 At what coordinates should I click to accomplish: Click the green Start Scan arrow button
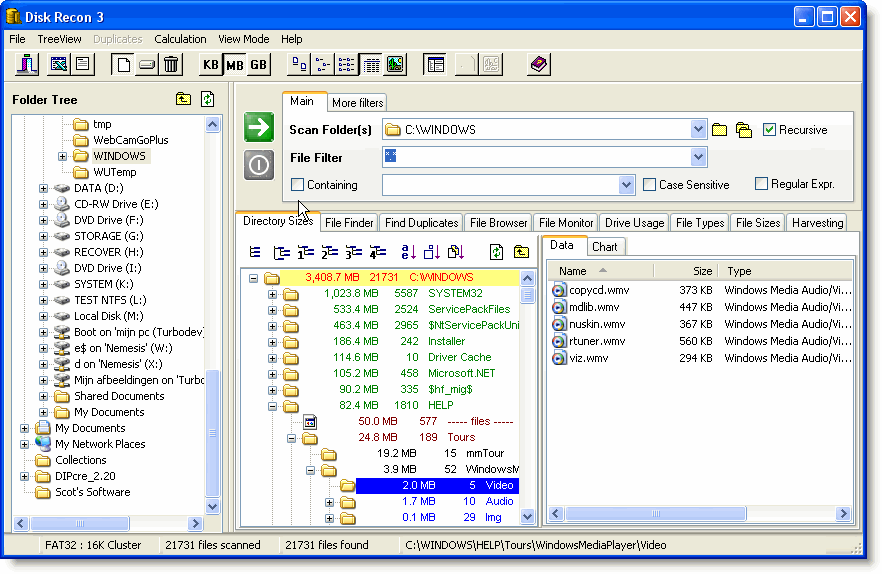(x=259, y=127)
